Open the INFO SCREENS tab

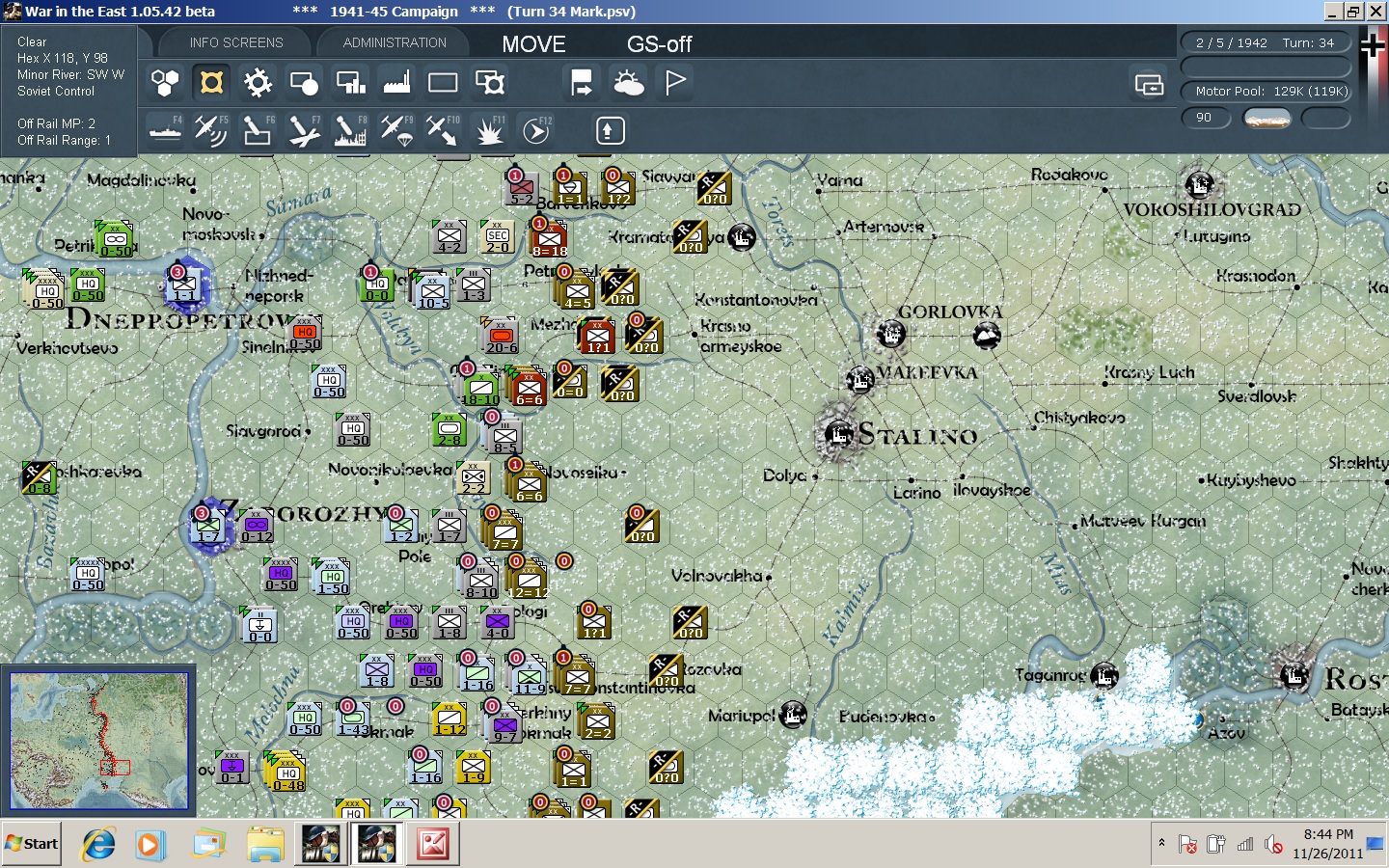point(236,42)
